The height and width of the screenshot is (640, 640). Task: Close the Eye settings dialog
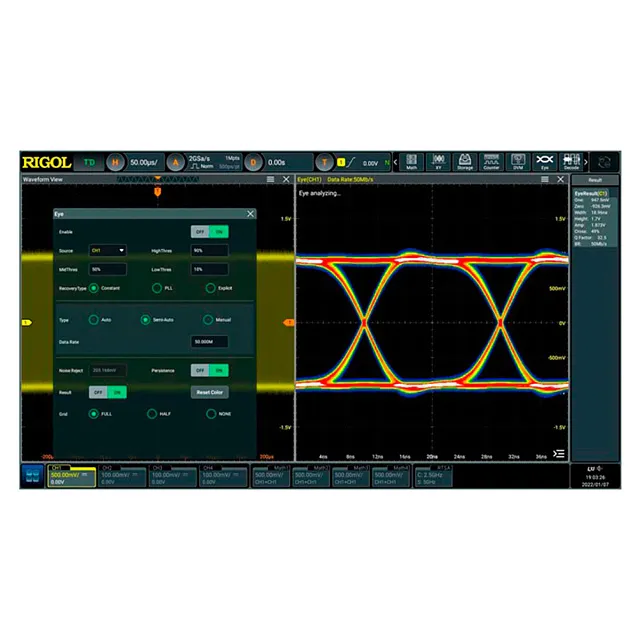pos(250,213)
